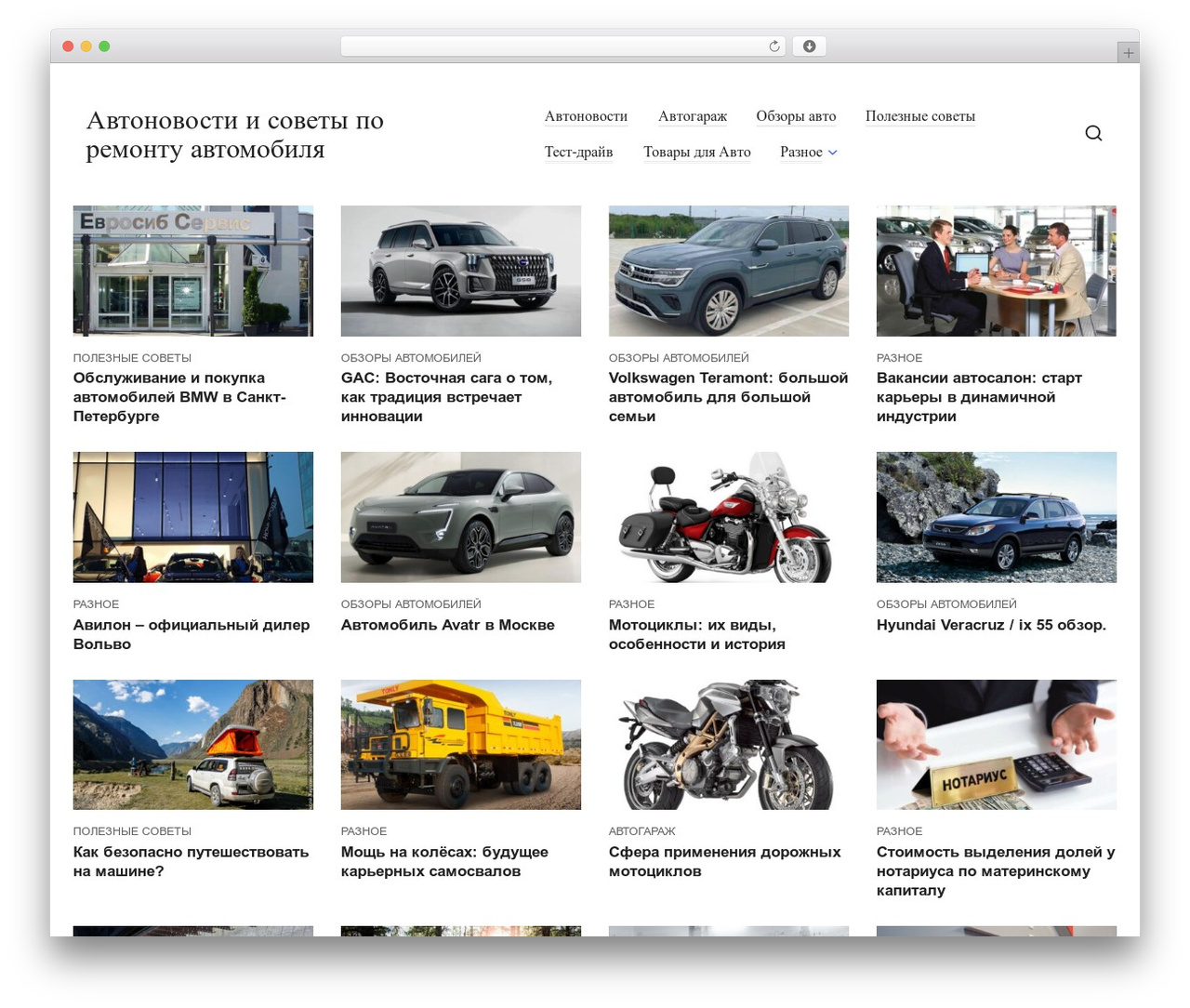1190x1008 pixels.
Task: Read Как безопасно путешествовать на машине
Action: point(191,861)
